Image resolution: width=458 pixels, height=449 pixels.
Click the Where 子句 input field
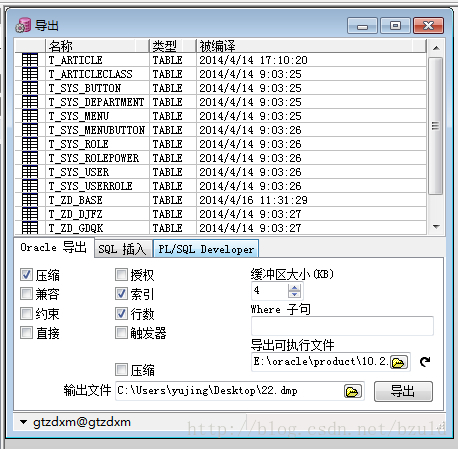point(342,326)
